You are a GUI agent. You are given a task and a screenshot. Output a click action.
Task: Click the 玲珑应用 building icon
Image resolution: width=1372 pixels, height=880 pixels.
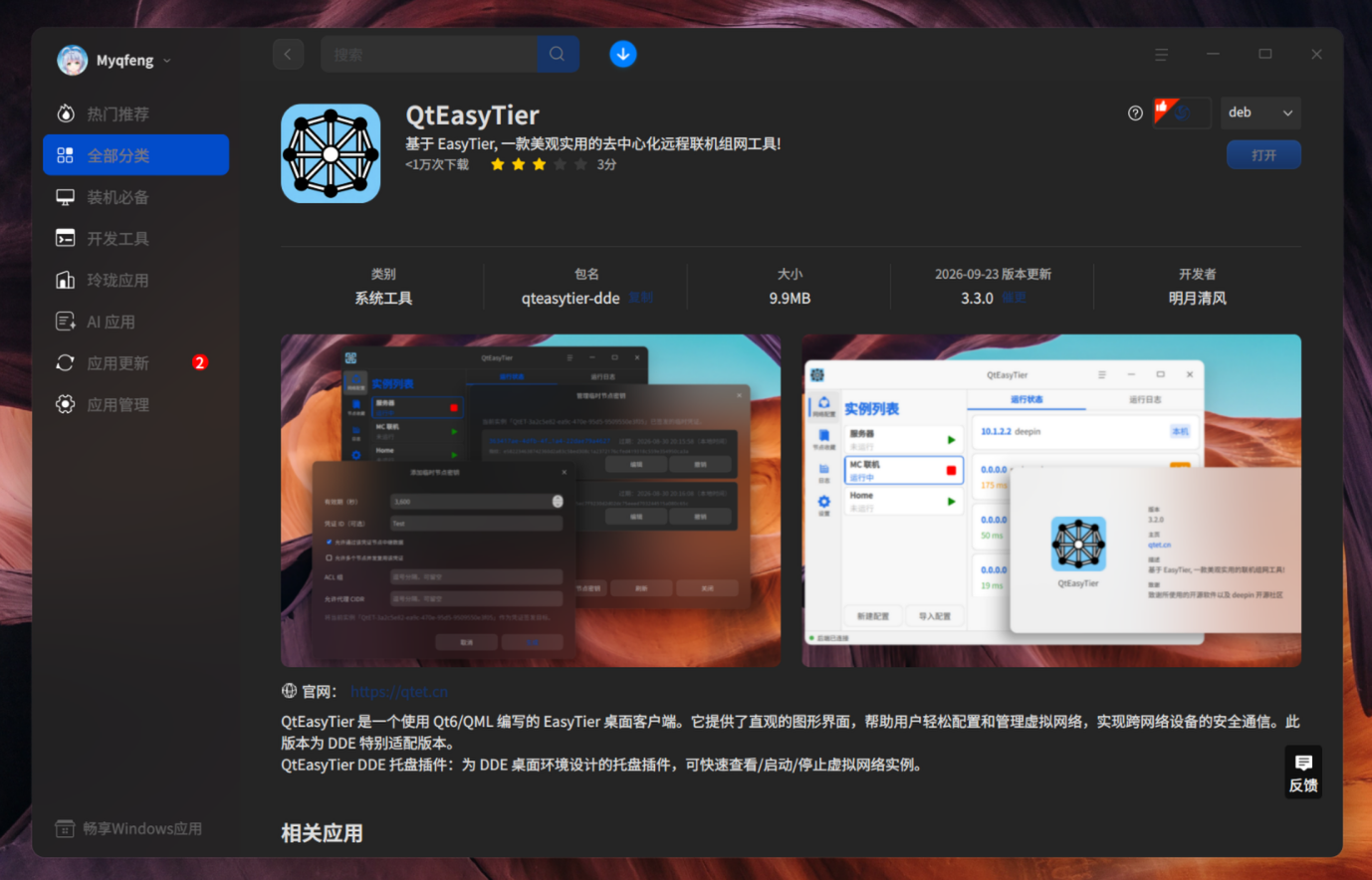66,280
